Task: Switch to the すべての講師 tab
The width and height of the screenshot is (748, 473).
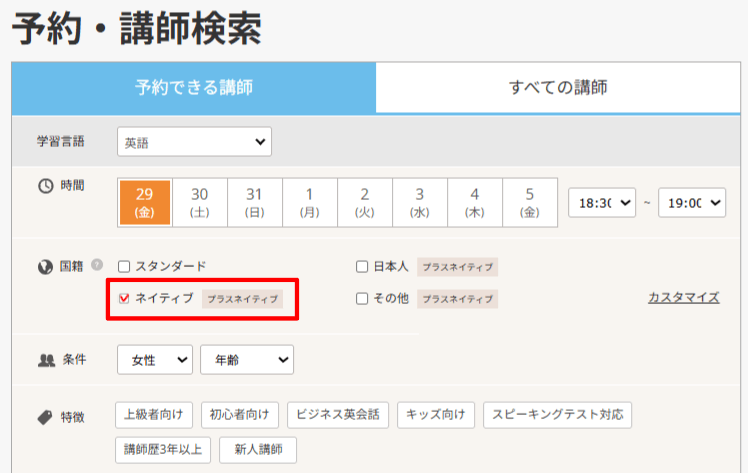Action: (558, 87)
